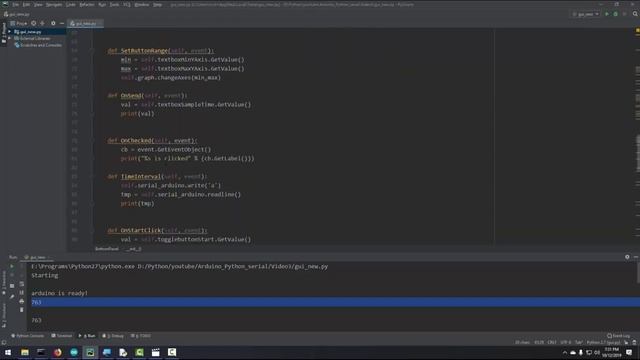640x360 pixels.
Task: Click the PyCharm icon in taskbar
Action: coord(90,352)
